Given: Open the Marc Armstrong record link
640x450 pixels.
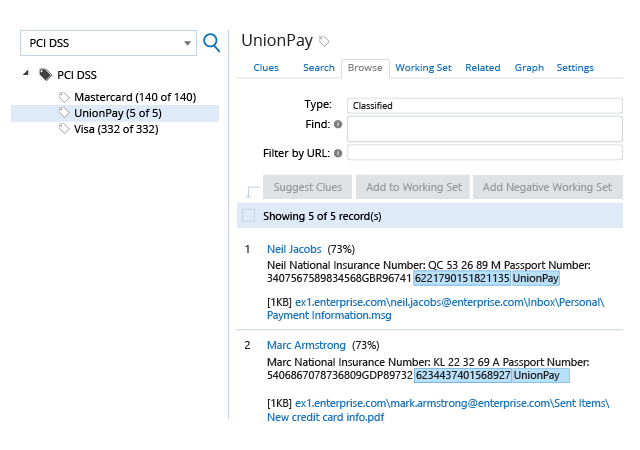Looking at the screenshot, I should pos(306,345).
